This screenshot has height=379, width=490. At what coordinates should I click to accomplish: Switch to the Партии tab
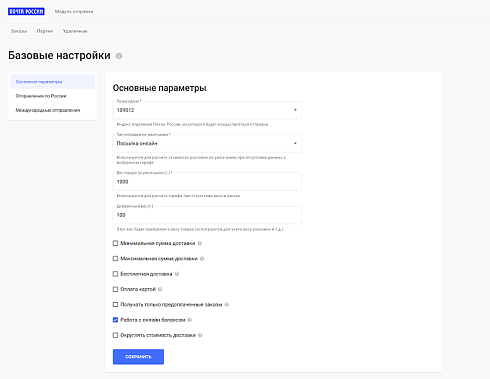45,31
